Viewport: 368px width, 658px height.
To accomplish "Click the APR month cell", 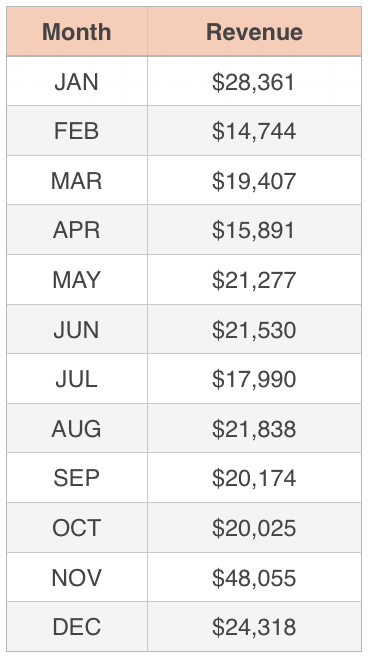I will tap(77, 230).
